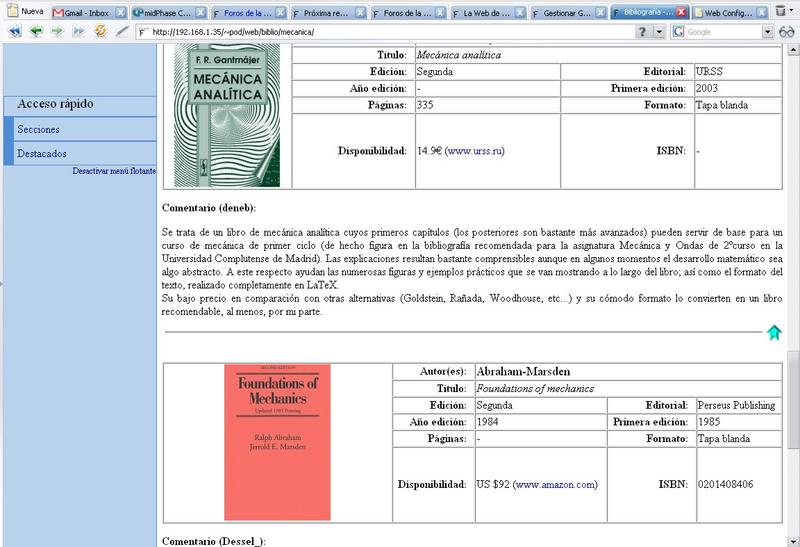
Task: Close the midPhase C... tab
Action: coord(201,13)
